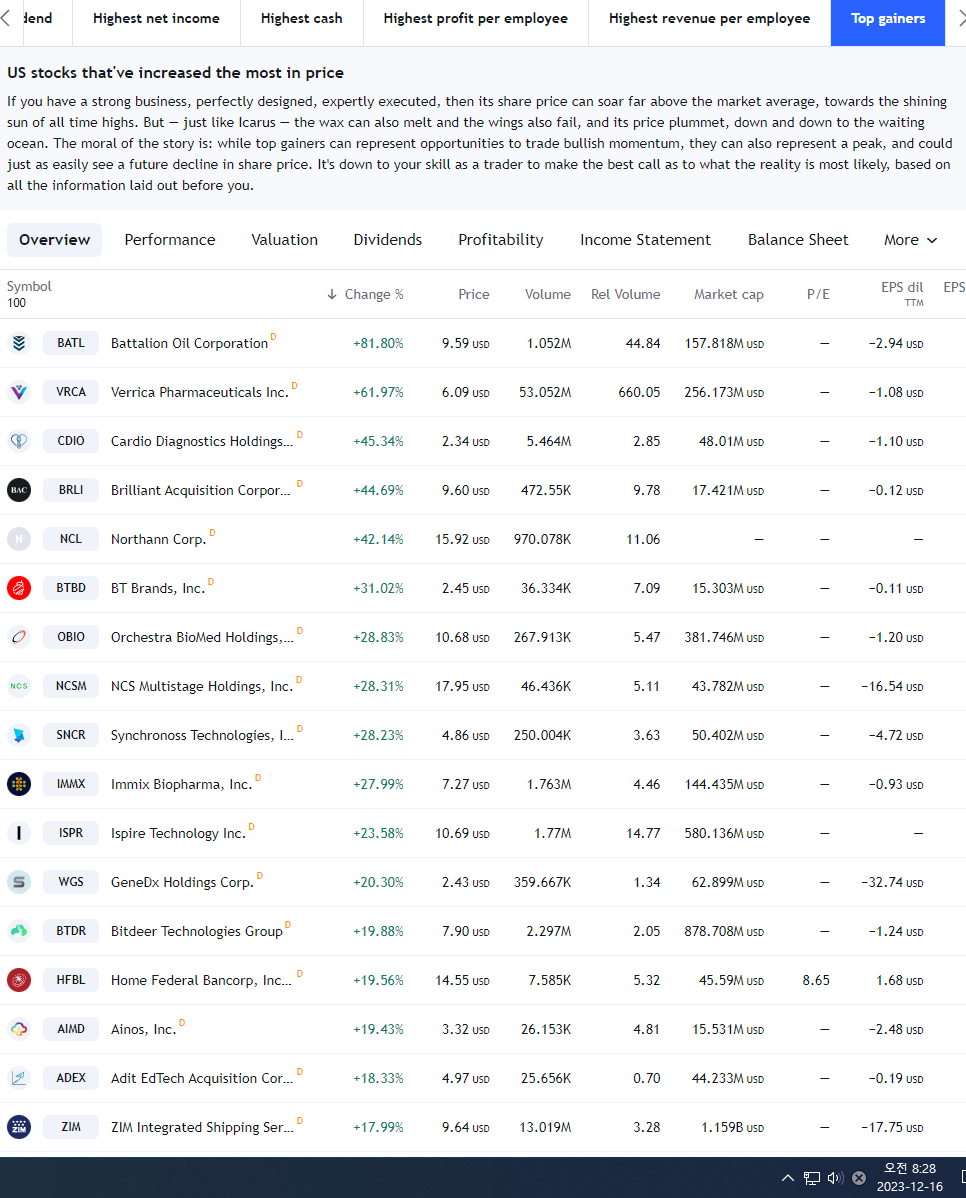Click the Cardio Diagnostics logo icon
Screen dimensions: 966x1198
(19, 441)
